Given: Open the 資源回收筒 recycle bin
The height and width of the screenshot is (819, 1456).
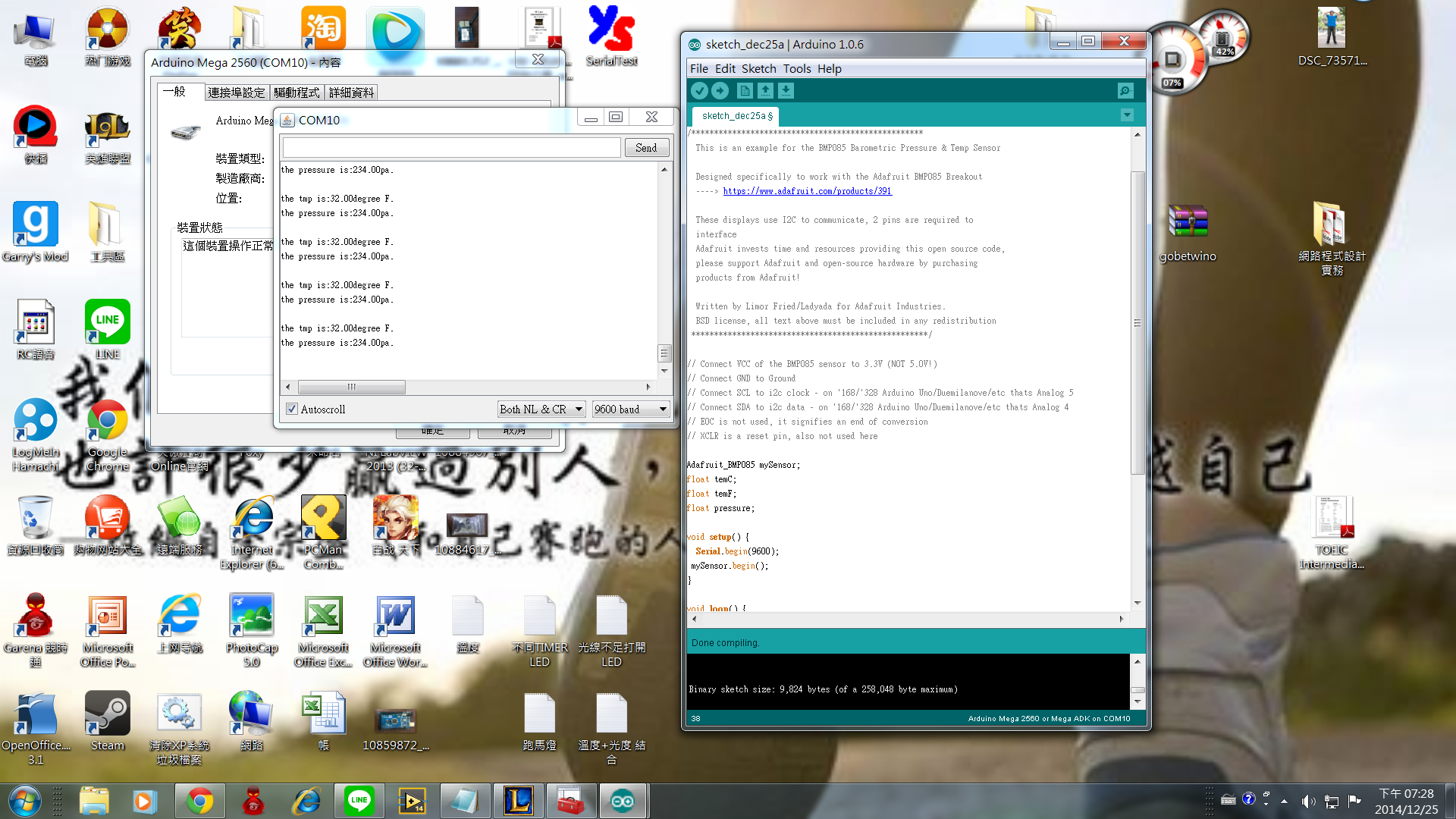Looking at the screenshot, I should [36, 526].
